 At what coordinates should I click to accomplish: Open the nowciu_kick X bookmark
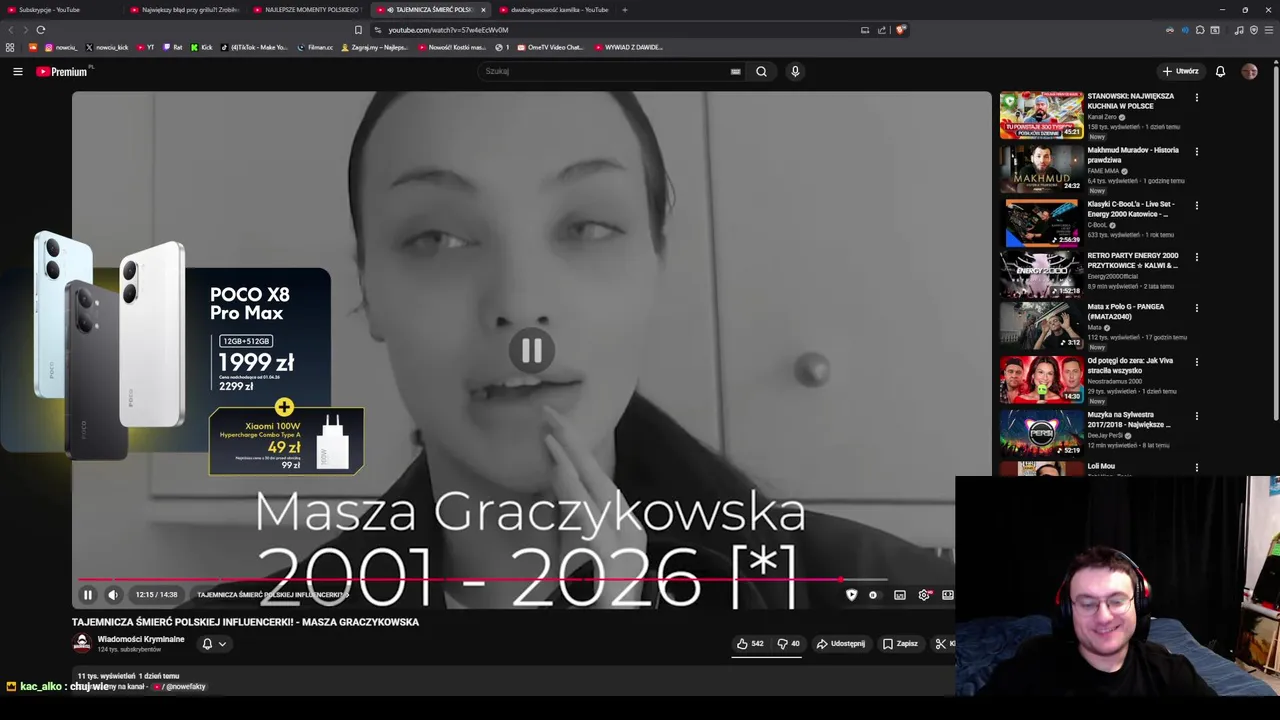pos(107,47)
